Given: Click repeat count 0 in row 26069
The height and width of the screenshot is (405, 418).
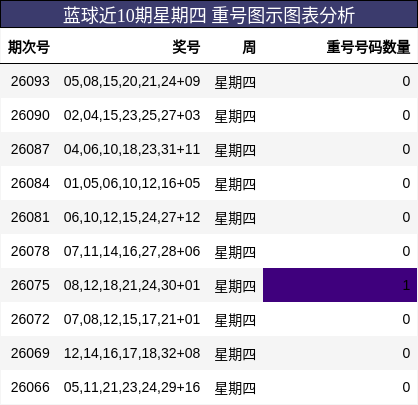Looking at the screenshot, I should click(406, 353).
